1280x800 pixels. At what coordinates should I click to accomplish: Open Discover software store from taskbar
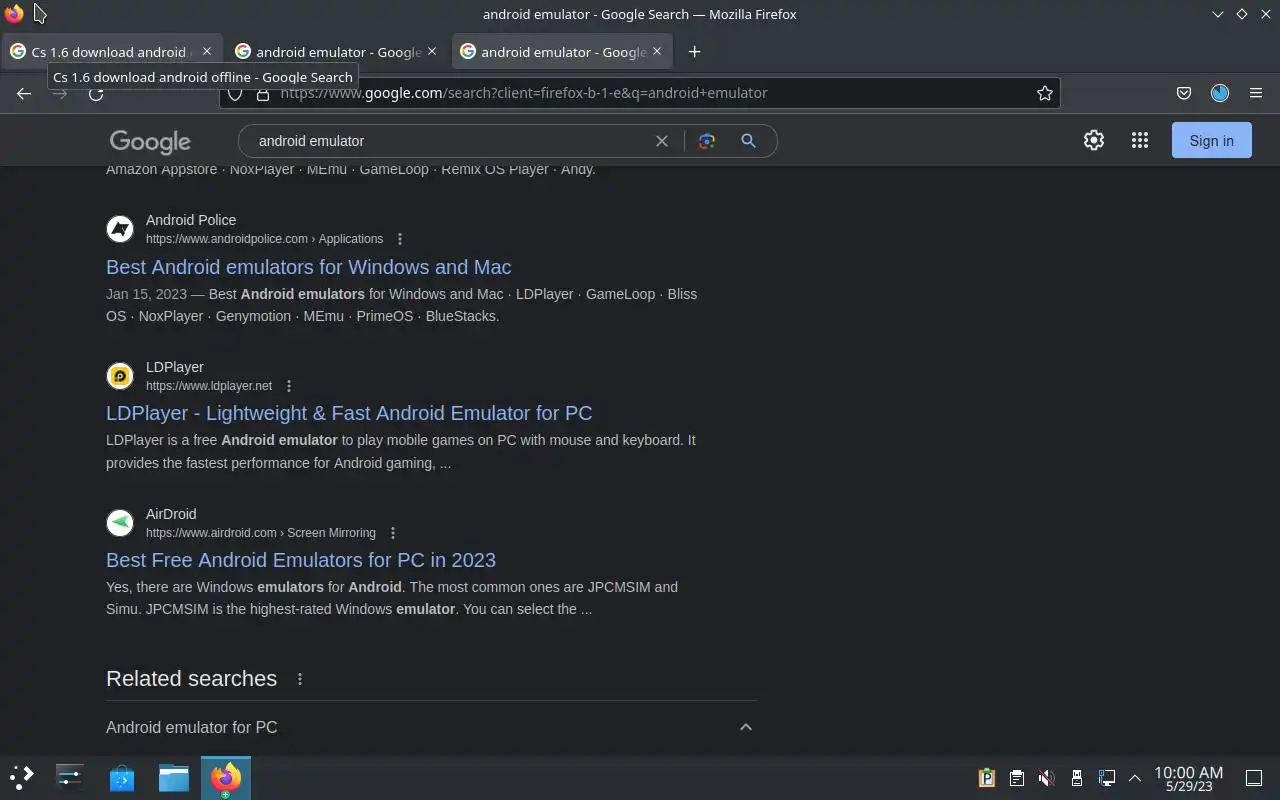(x=122, y=777)
